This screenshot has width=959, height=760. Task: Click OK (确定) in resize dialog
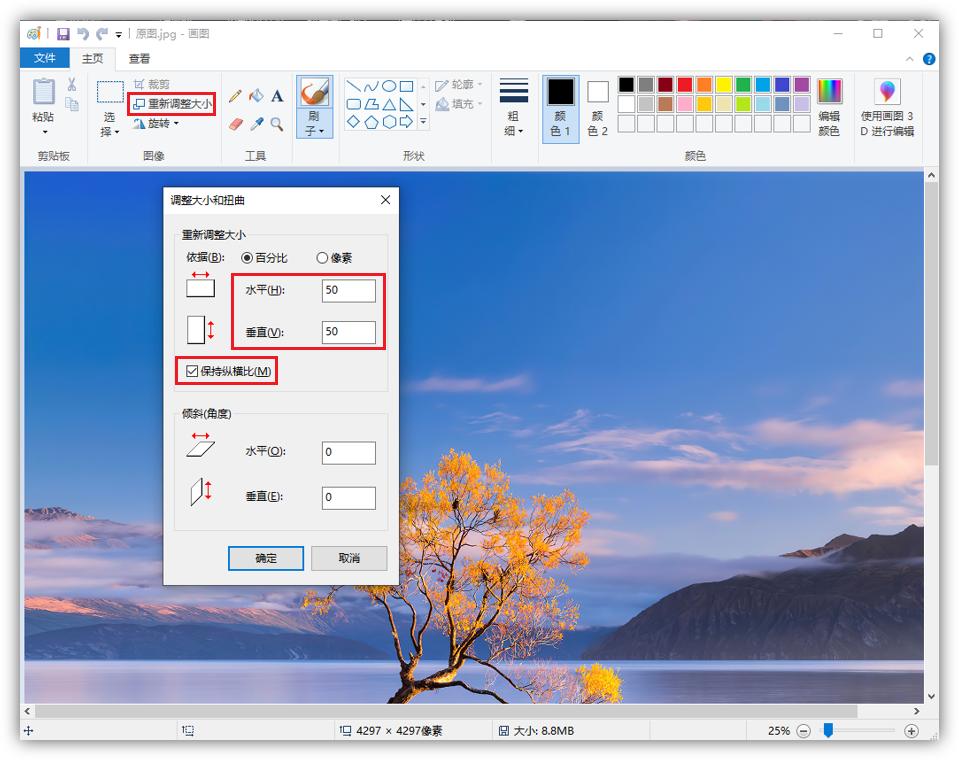point(266,558)
